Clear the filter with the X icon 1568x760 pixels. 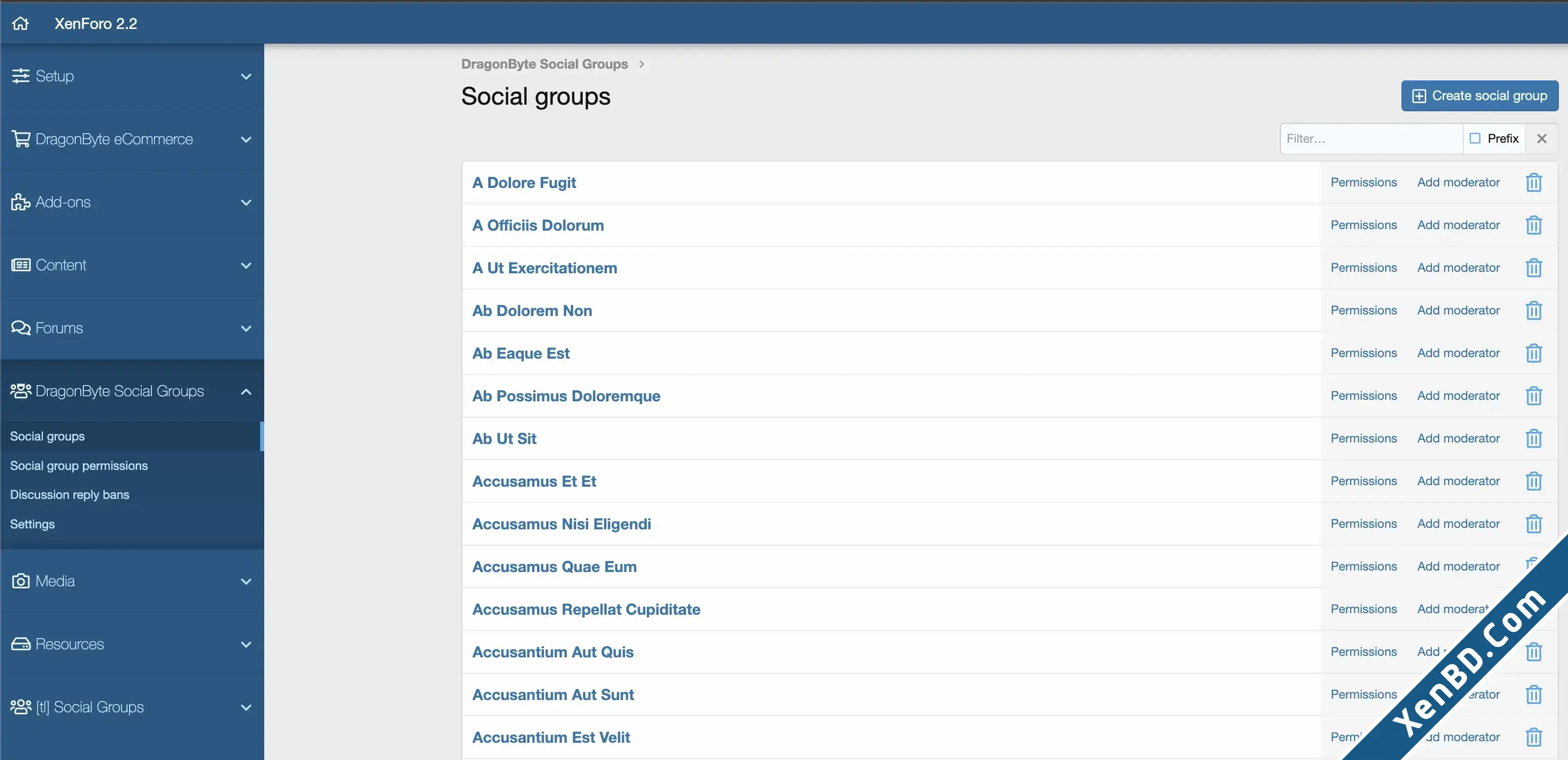(1541, 139)
